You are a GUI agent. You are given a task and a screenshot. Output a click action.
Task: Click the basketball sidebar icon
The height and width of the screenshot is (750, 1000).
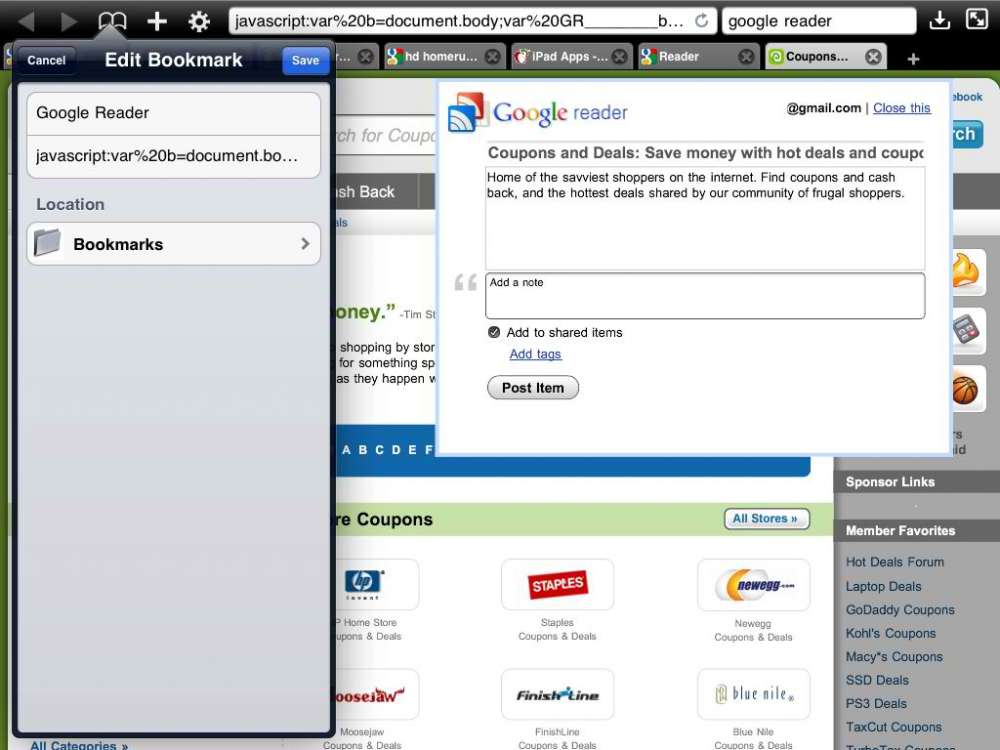966,389
